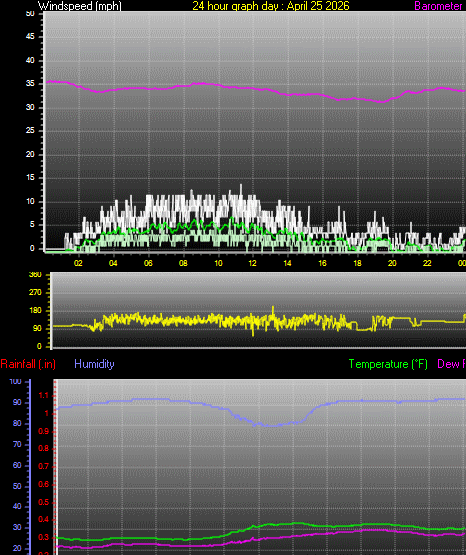Select the '5' windspeed axis value

click(32, 225)
